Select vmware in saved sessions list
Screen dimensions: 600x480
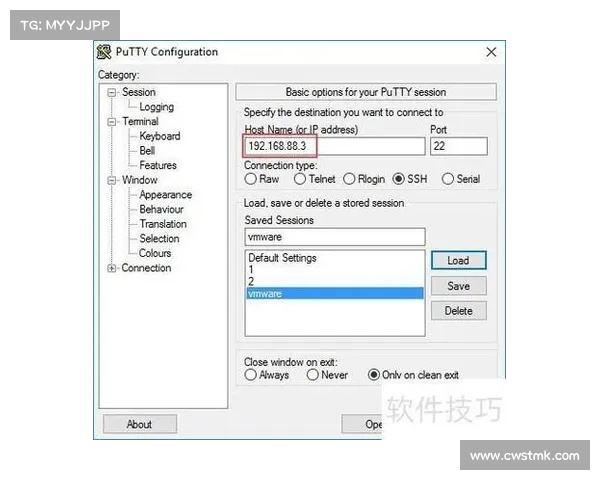point(334,294)
